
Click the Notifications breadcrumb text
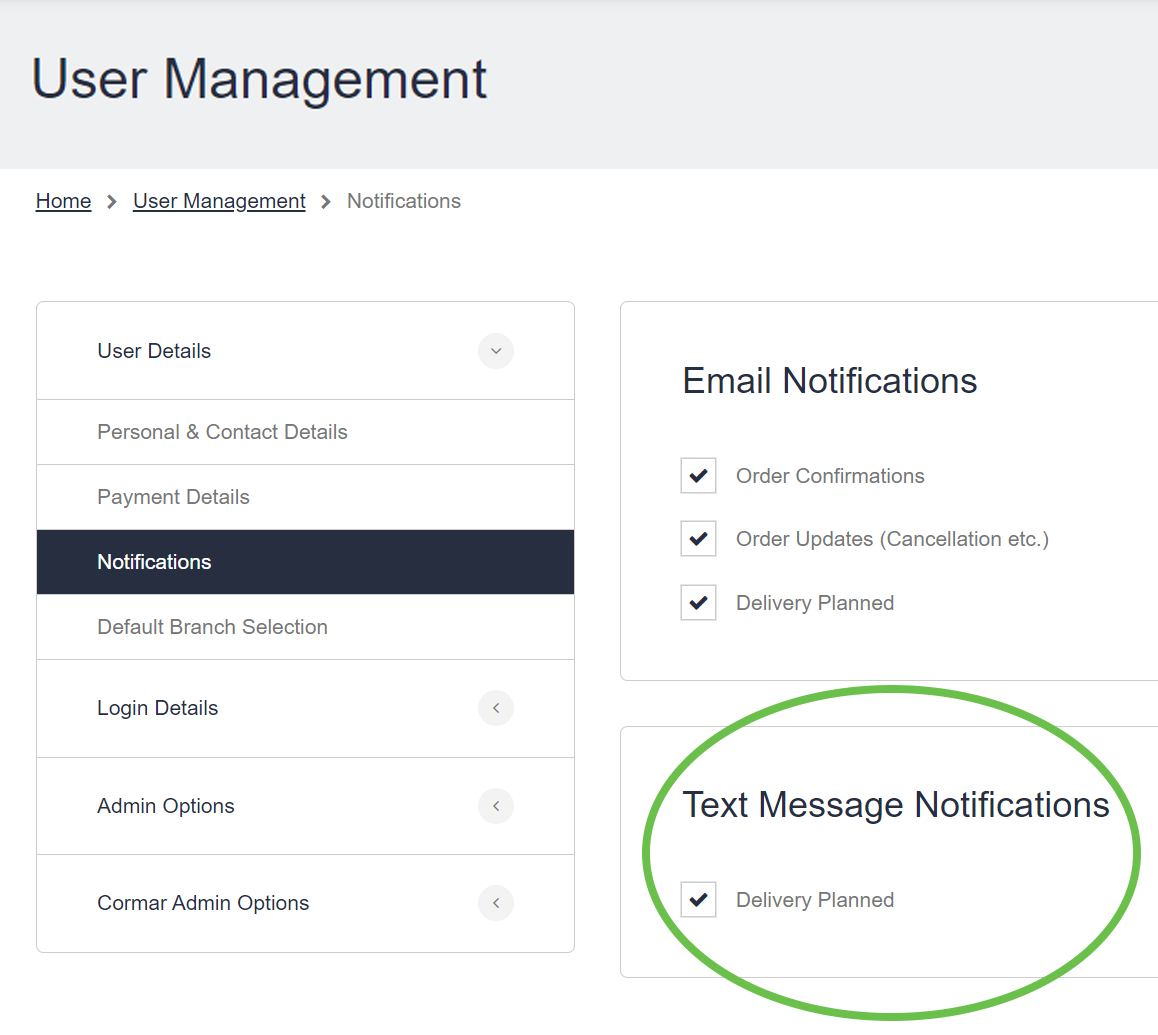click(403, 201)
